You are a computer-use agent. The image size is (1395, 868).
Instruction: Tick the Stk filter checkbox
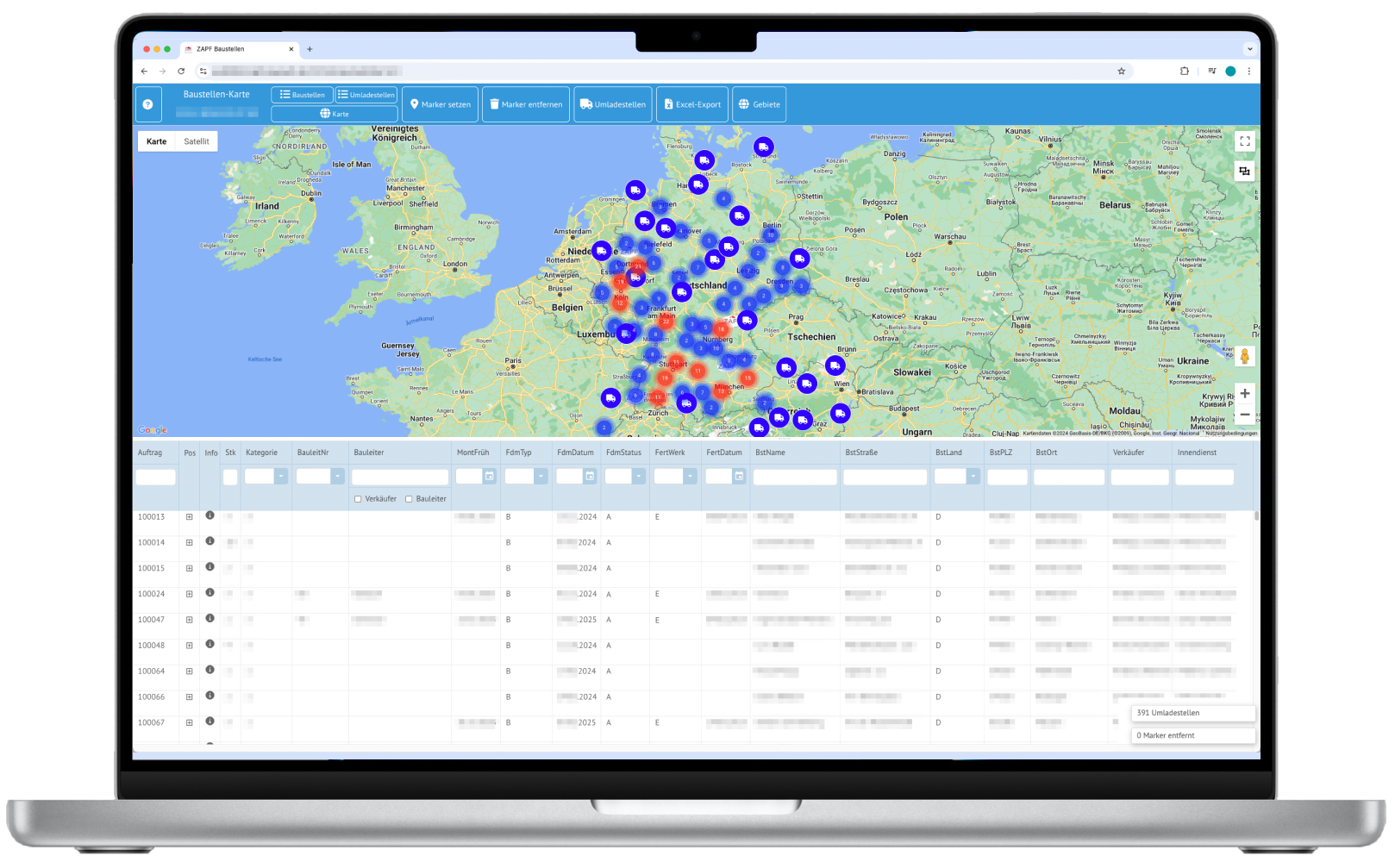point(230,477)
